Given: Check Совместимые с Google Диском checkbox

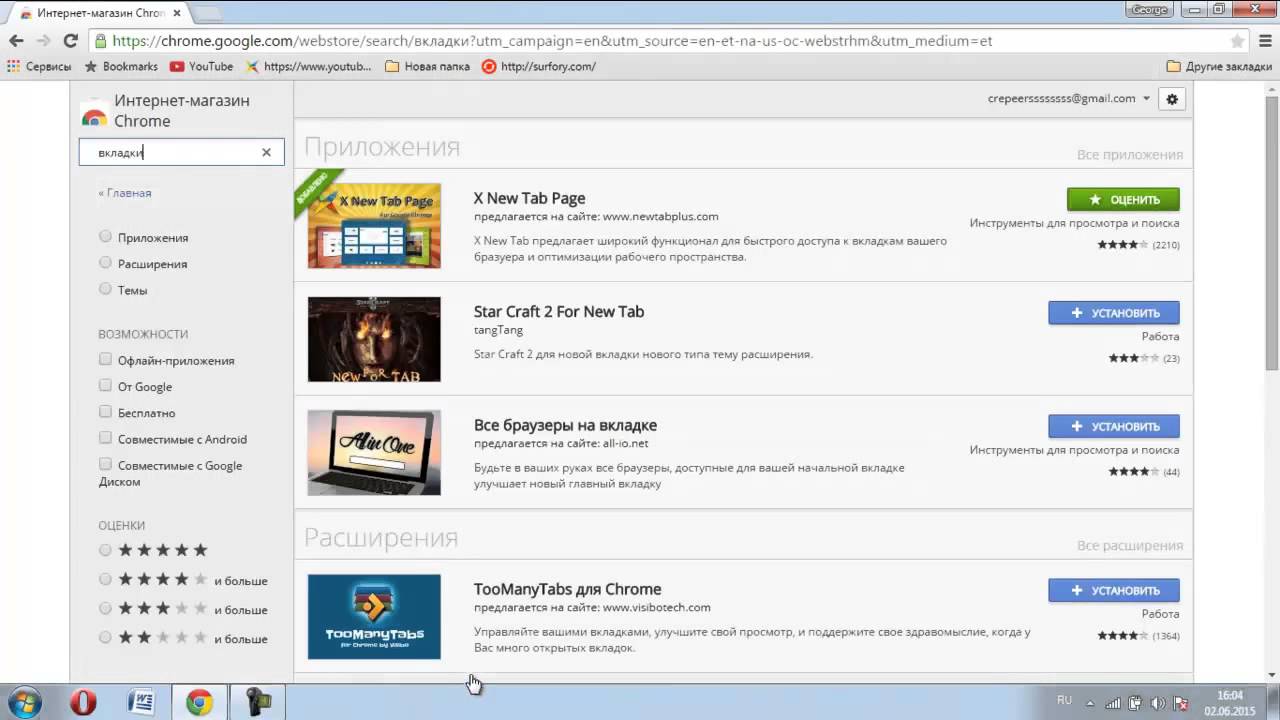Looking at the screenshot, I should (x=105, y=464).
